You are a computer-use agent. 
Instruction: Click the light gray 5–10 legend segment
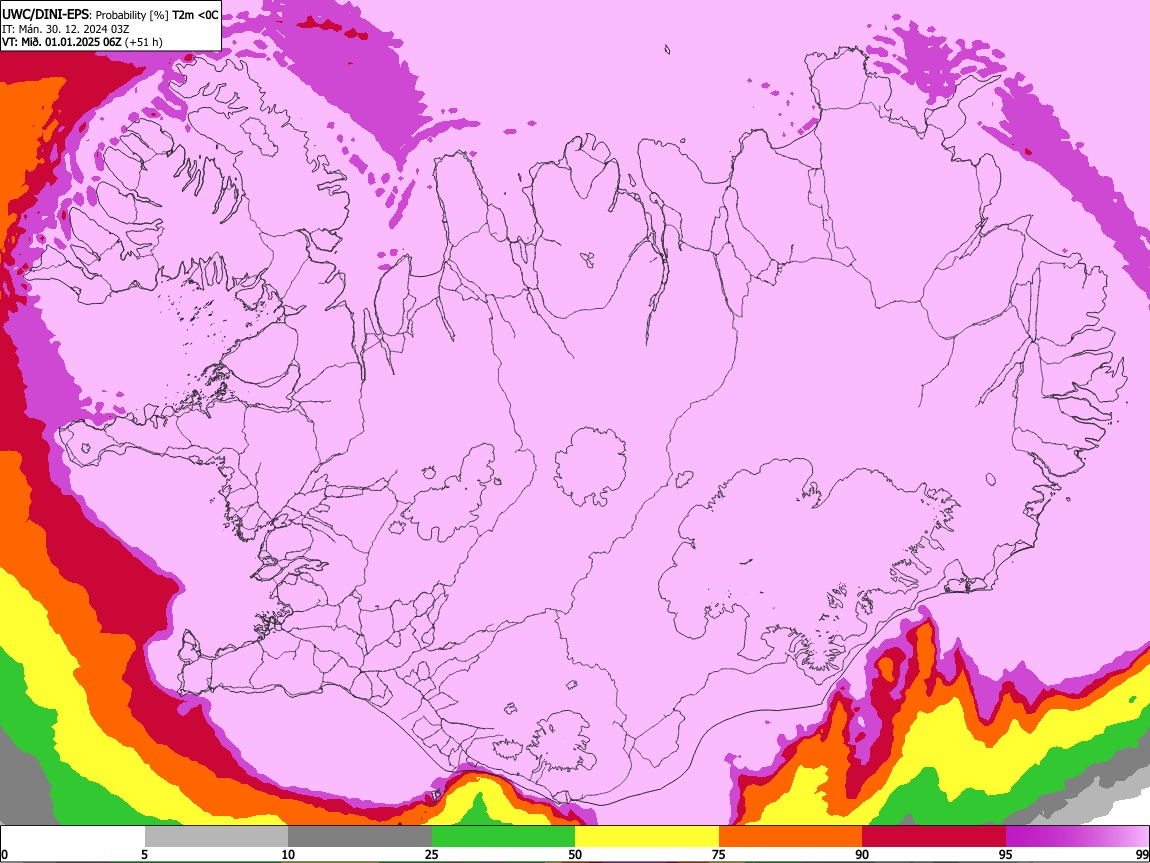(216, 837)
